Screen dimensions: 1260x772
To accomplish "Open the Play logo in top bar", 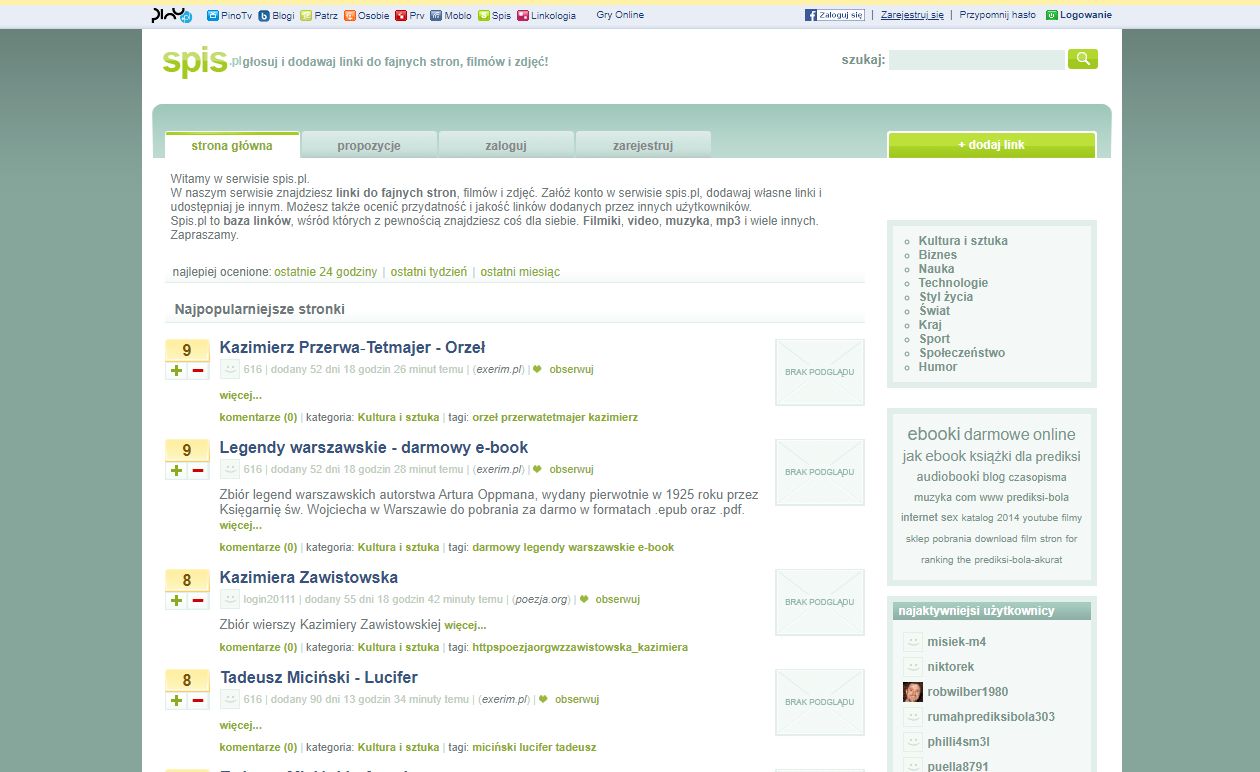I will [x=171, y=15].
